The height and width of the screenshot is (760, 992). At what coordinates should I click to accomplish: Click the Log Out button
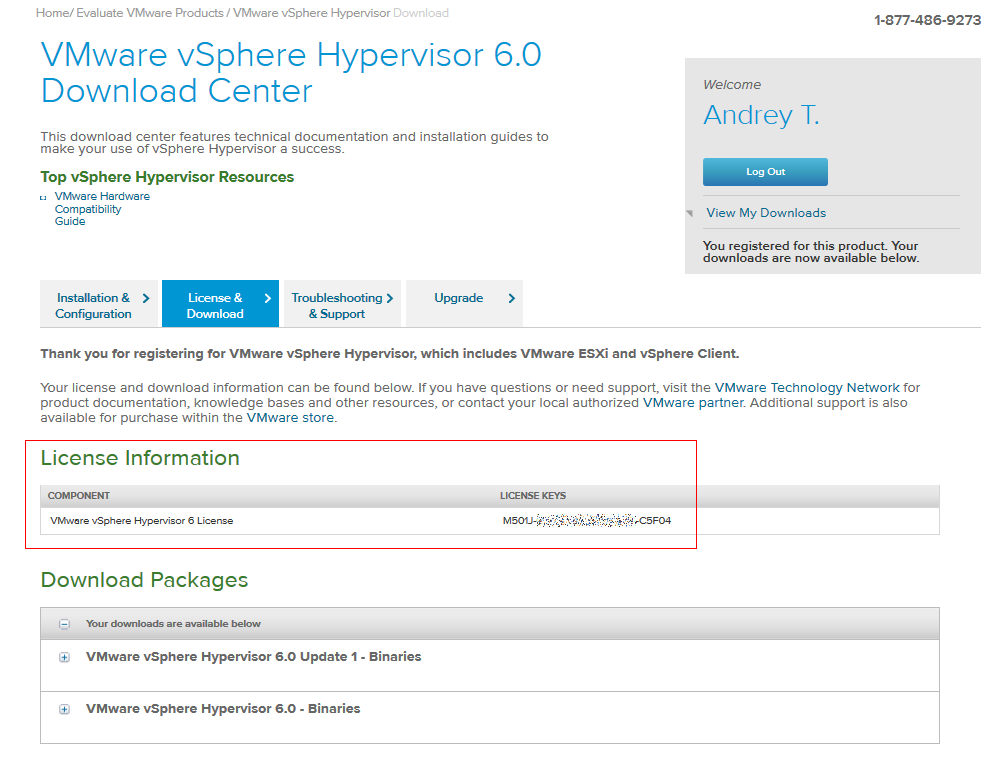765,172
